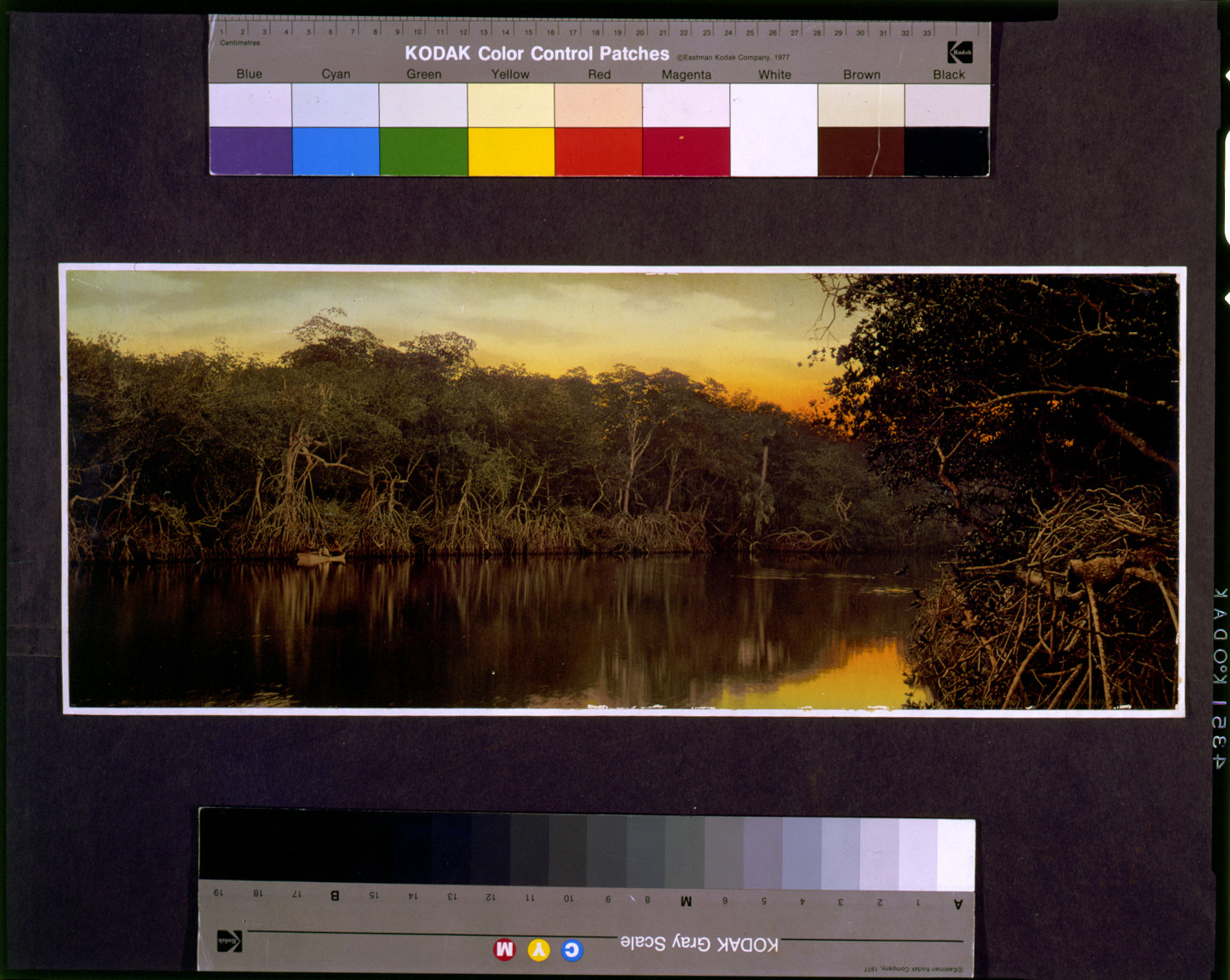This screenshot has height=980, width=1230.
Task: Select the lightest gray scale step above A
Action: point(956,856)
